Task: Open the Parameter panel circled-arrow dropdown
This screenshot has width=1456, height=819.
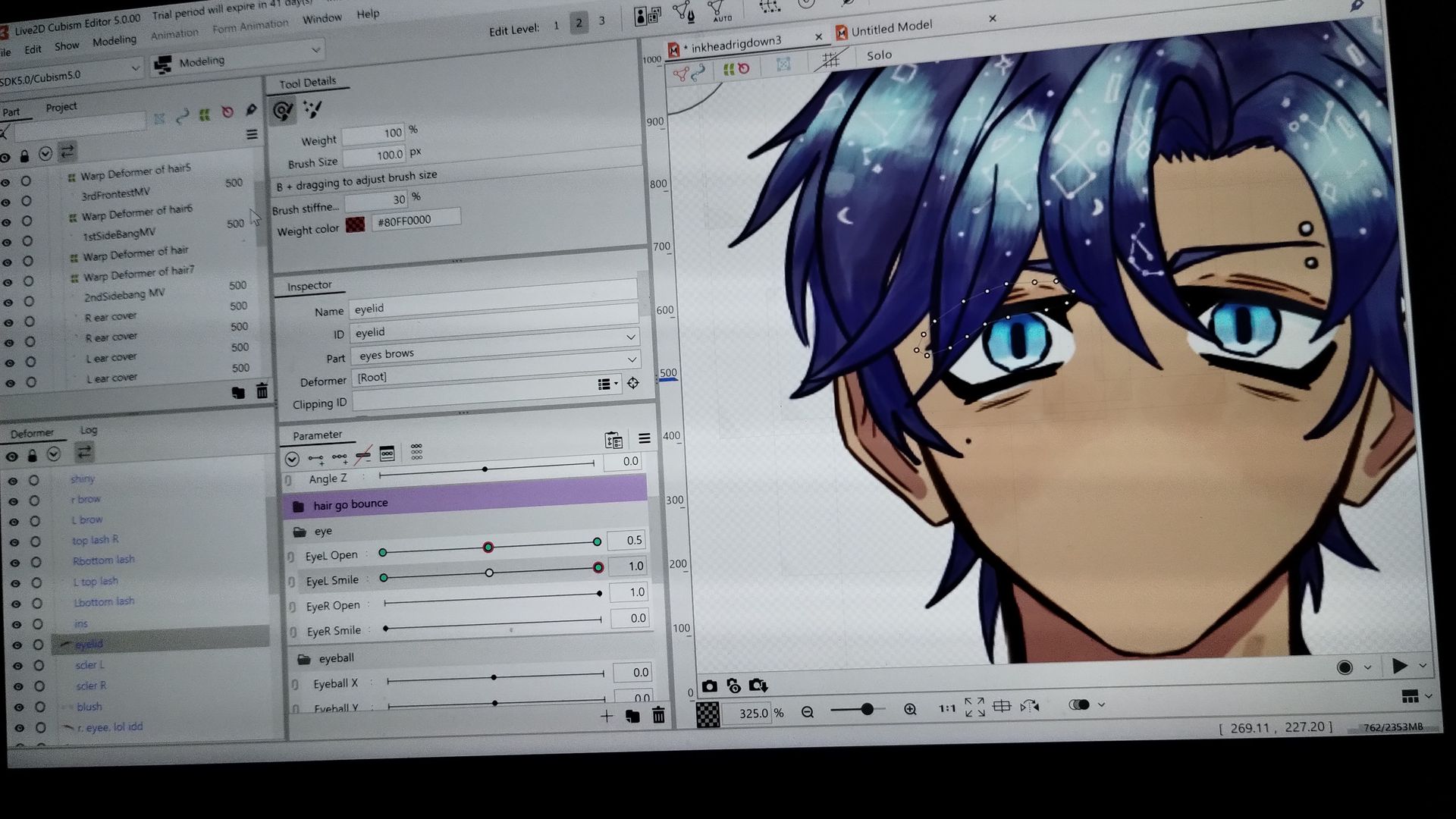Action: coord(292,460)
